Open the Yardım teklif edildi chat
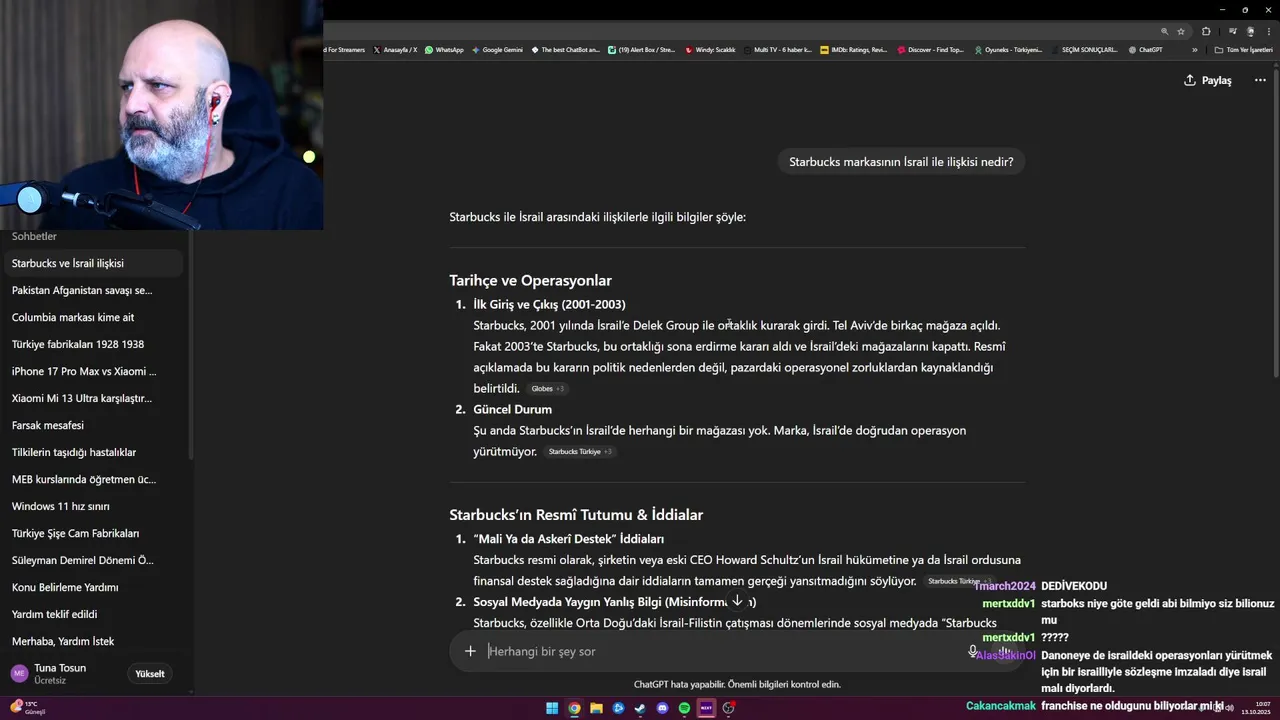Viewport: 1280px width, 720px height. [92, 614]
